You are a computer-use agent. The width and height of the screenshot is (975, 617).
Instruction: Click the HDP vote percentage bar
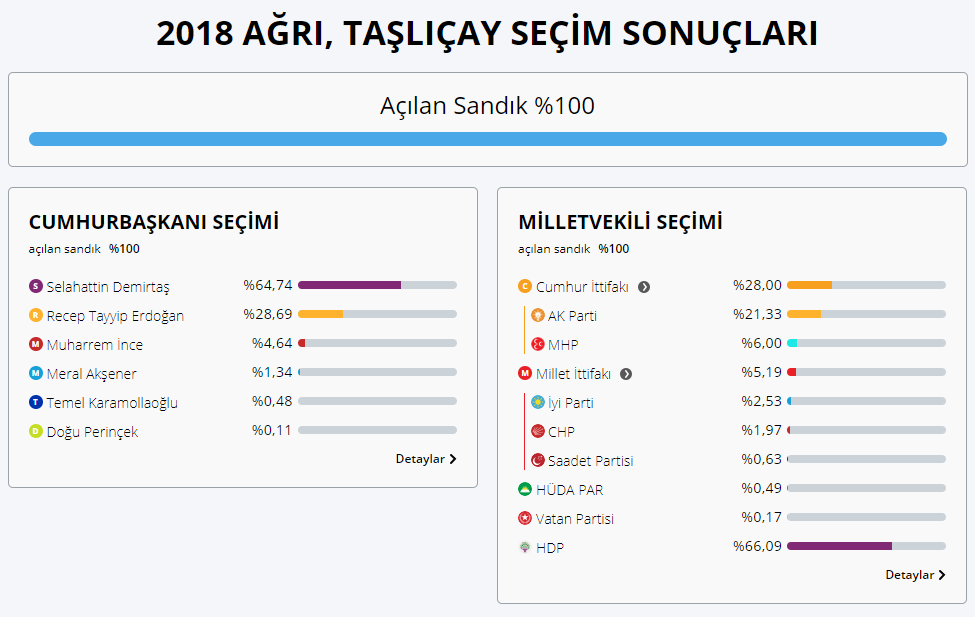tap(866, 546)
